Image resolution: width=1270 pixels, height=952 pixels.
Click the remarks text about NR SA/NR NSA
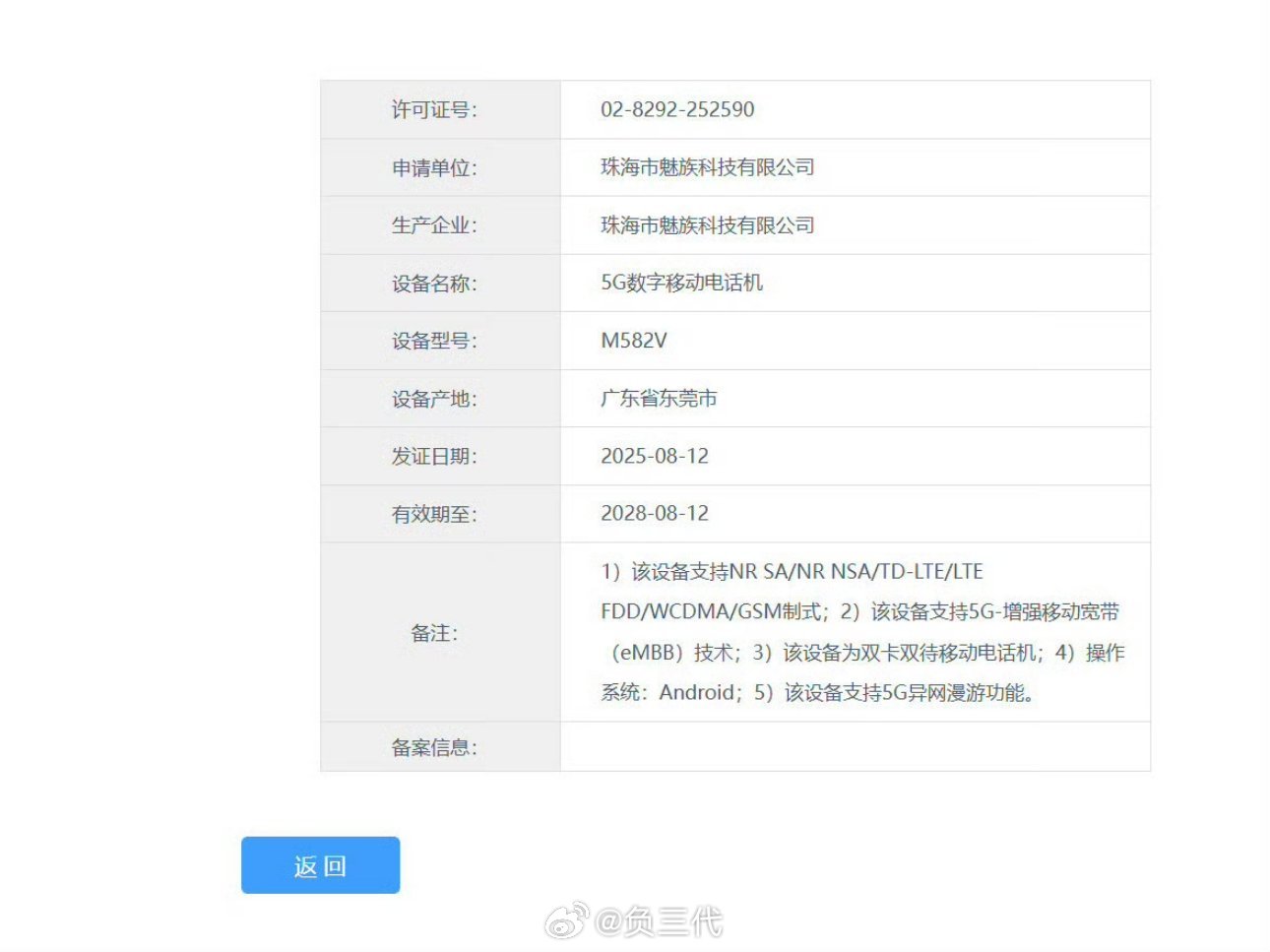(x=862, y=632)
